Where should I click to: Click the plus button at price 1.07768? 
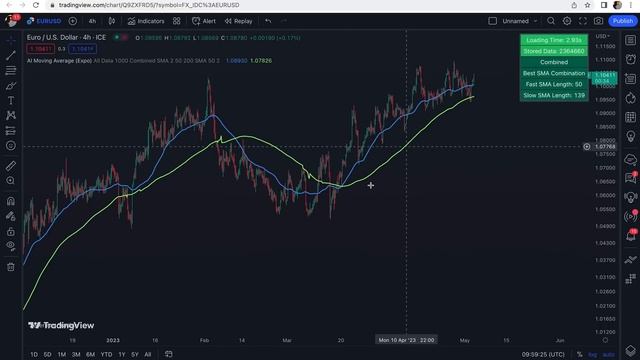pyautogui.click(x=587, y=147)
